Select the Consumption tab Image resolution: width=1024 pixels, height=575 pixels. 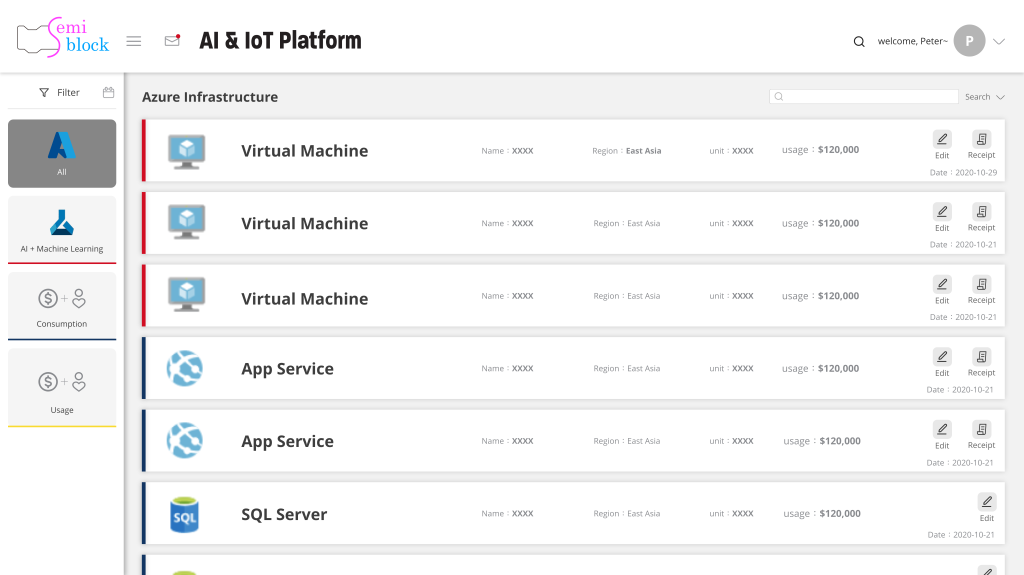click(62, 306)
